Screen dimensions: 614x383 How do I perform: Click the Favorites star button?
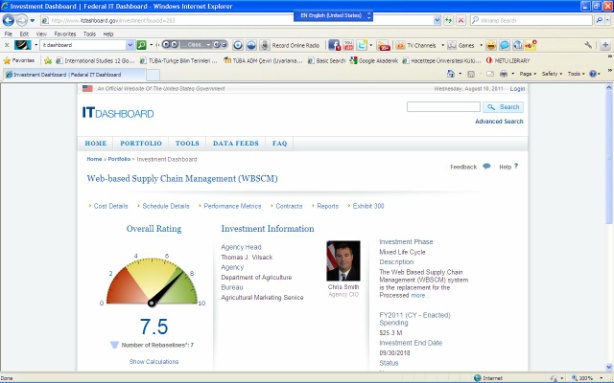click(19, 60)
